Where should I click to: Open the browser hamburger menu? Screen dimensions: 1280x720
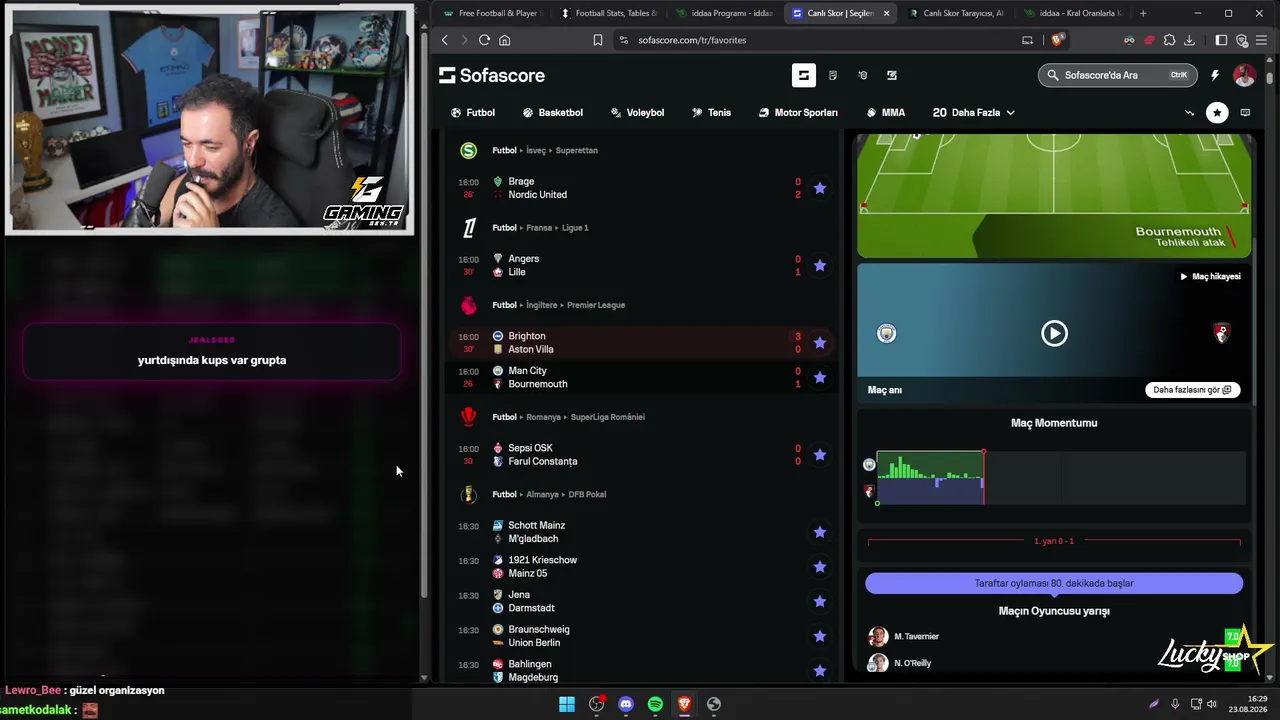(x=1263, y=40)
